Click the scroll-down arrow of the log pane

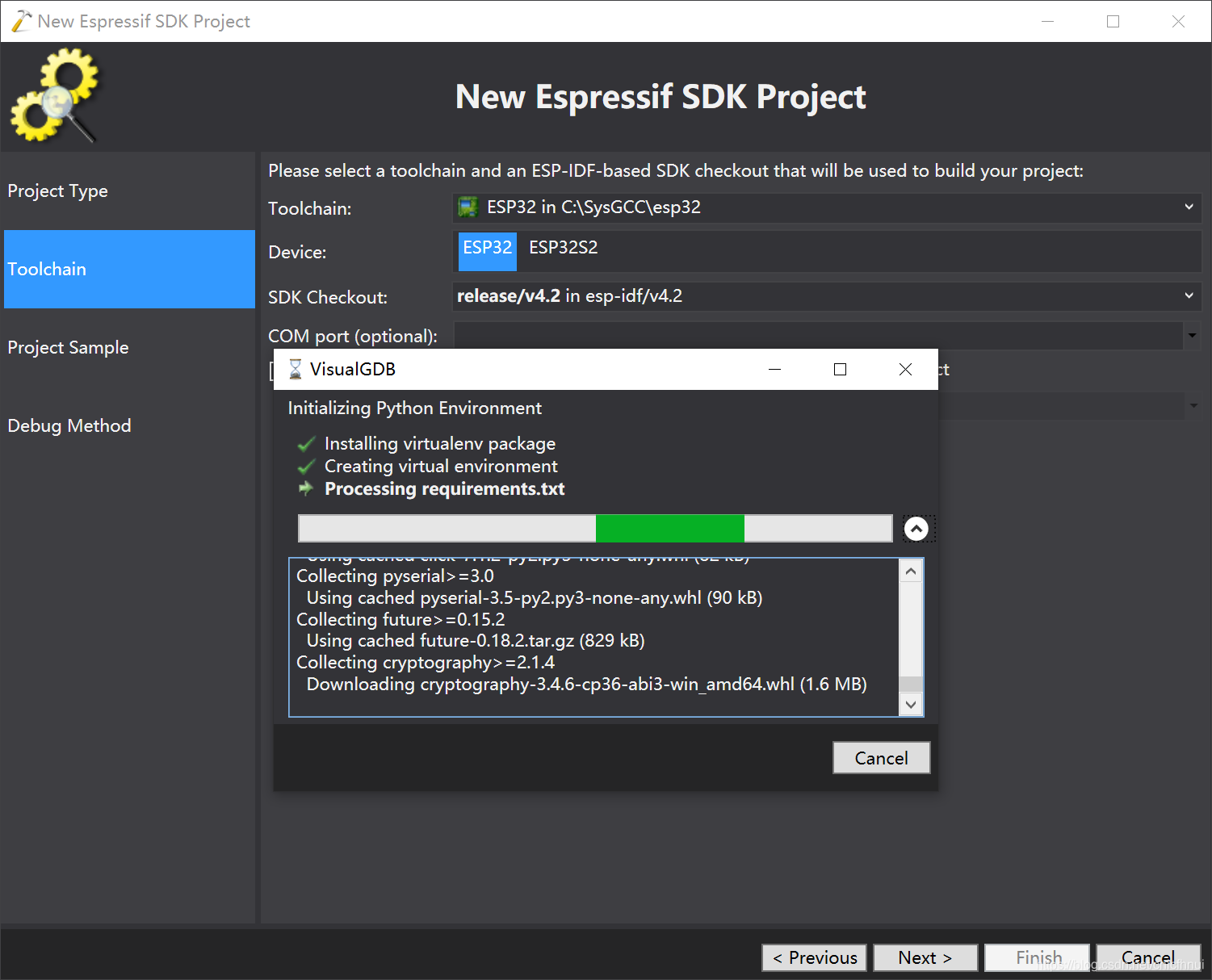click(910, 704)
